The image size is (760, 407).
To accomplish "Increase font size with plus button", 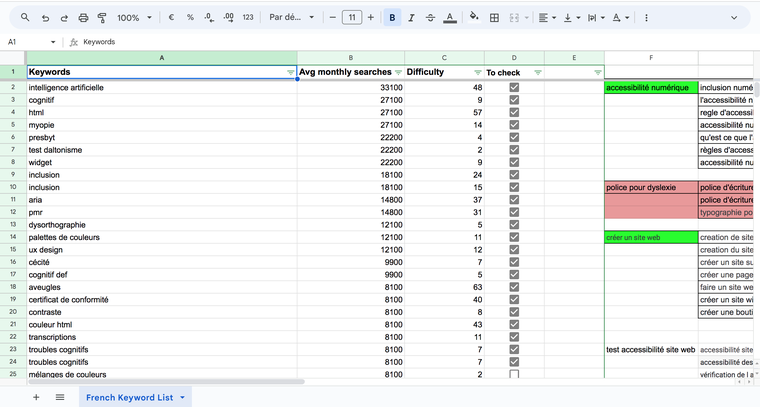I will point(371,18).
